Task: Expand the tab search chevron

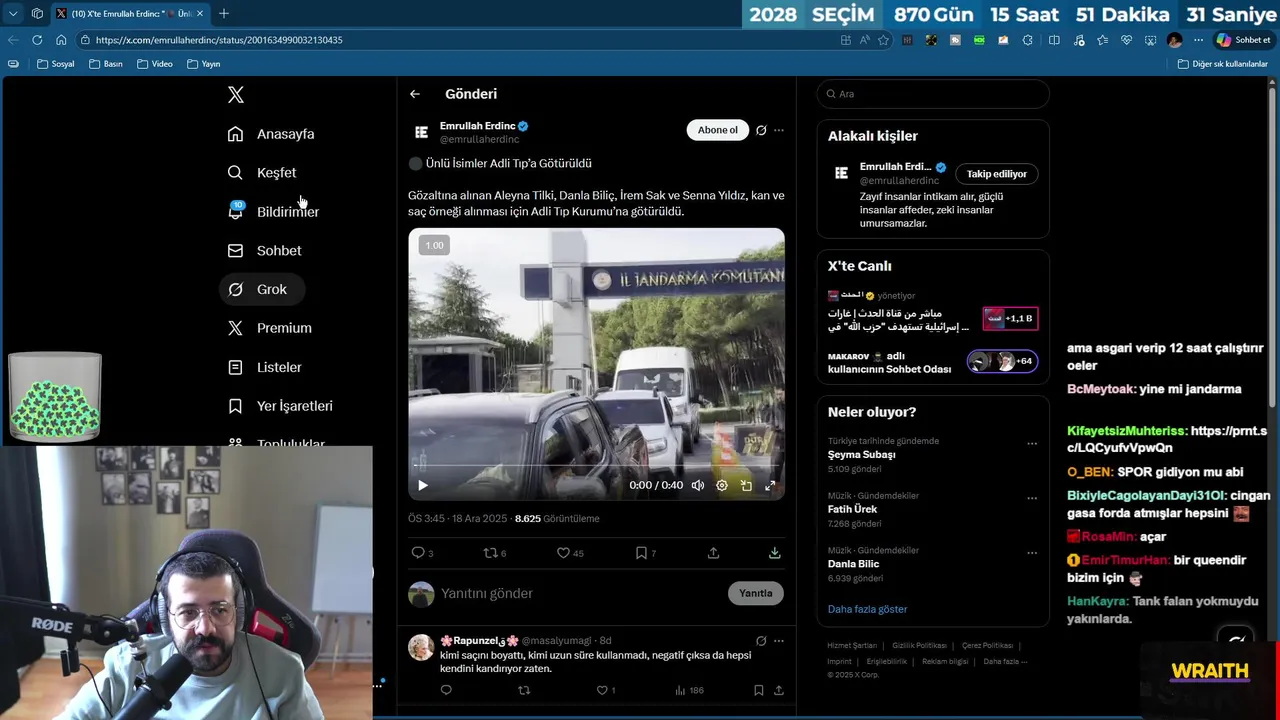Action: coord(12,13)
